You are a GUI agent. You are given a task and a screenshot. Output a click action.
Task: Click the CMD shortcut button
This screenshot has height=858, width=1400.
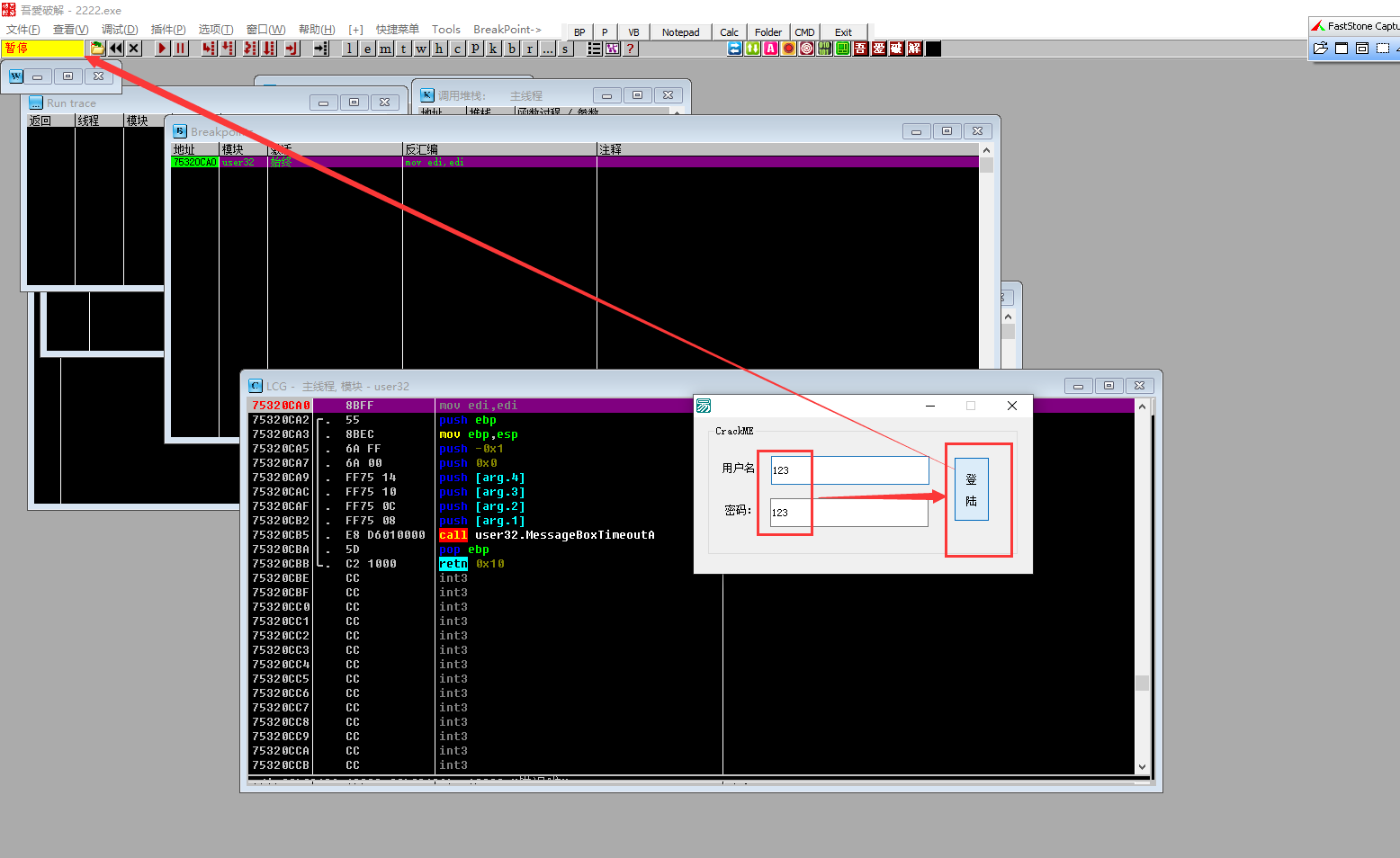[804, 32]
